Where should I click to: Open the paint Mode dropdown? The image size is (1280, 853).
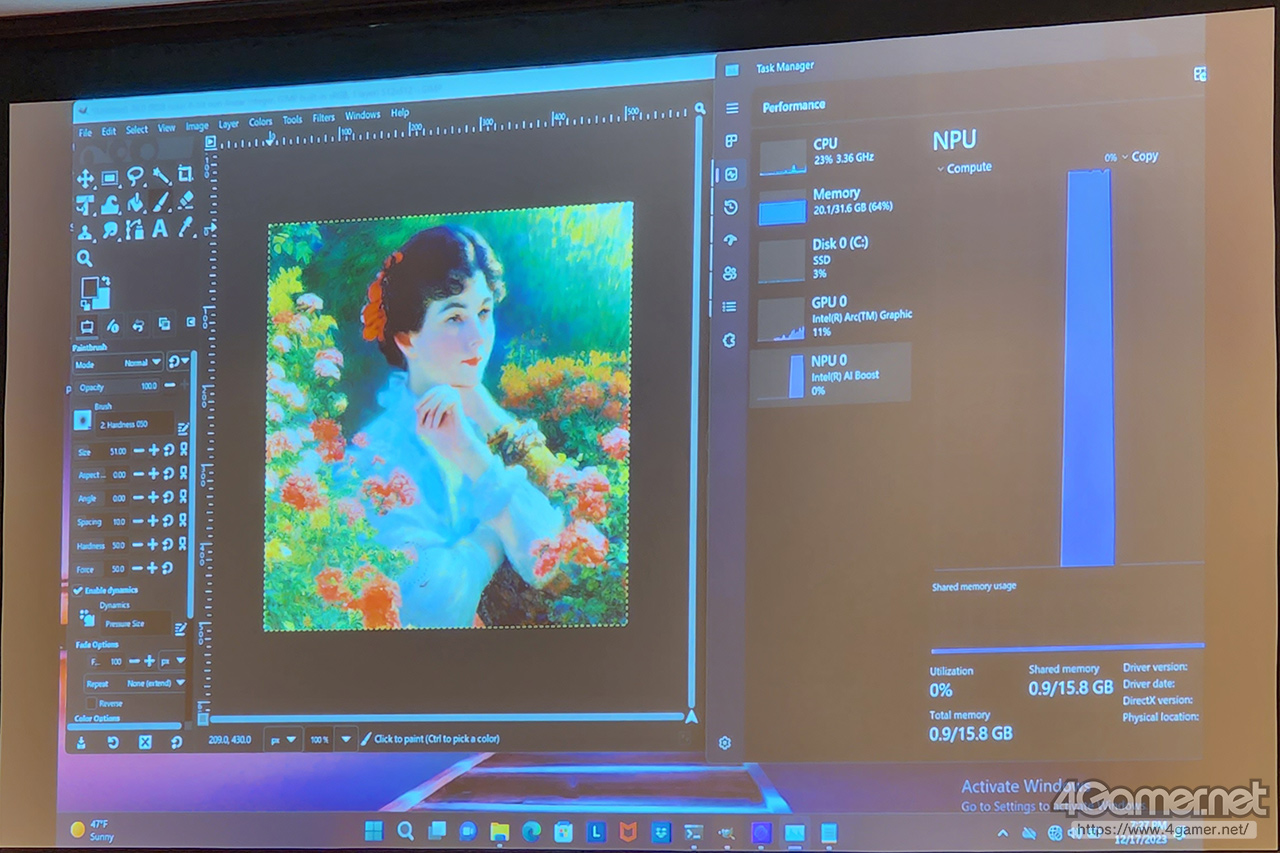[x=141, y=363]
